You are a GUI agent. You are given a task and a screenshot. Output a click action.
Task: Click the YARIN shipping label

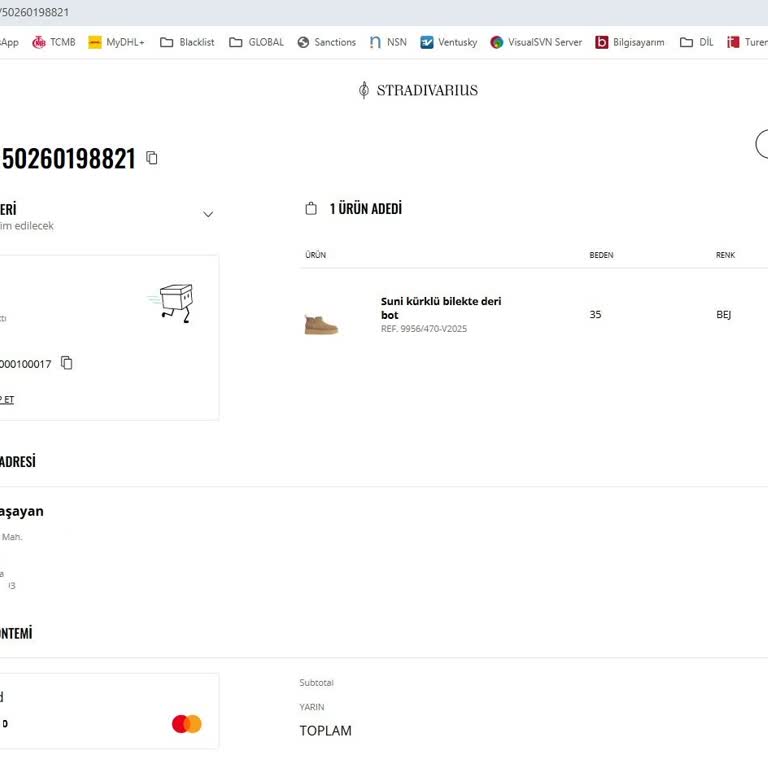[312, 707]
